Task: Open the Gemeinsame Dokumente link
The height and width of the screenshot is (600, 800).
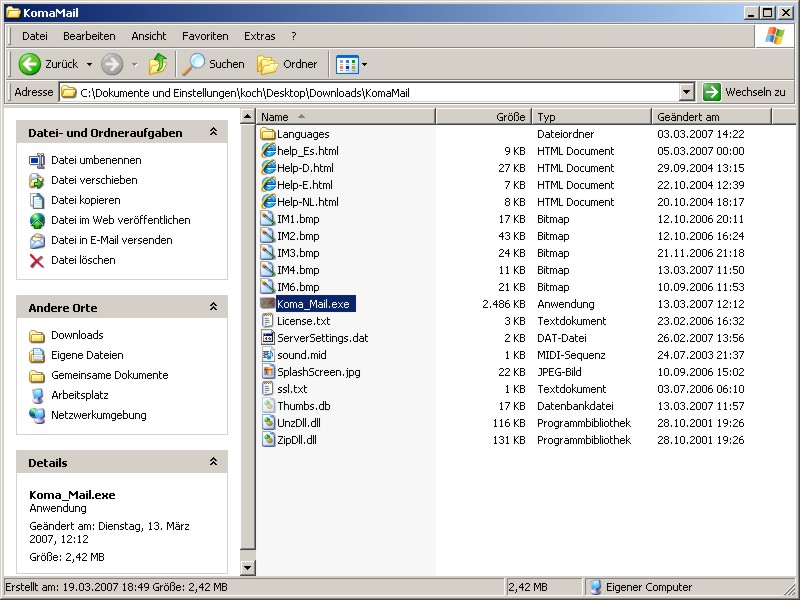Action: coord(110,375)
